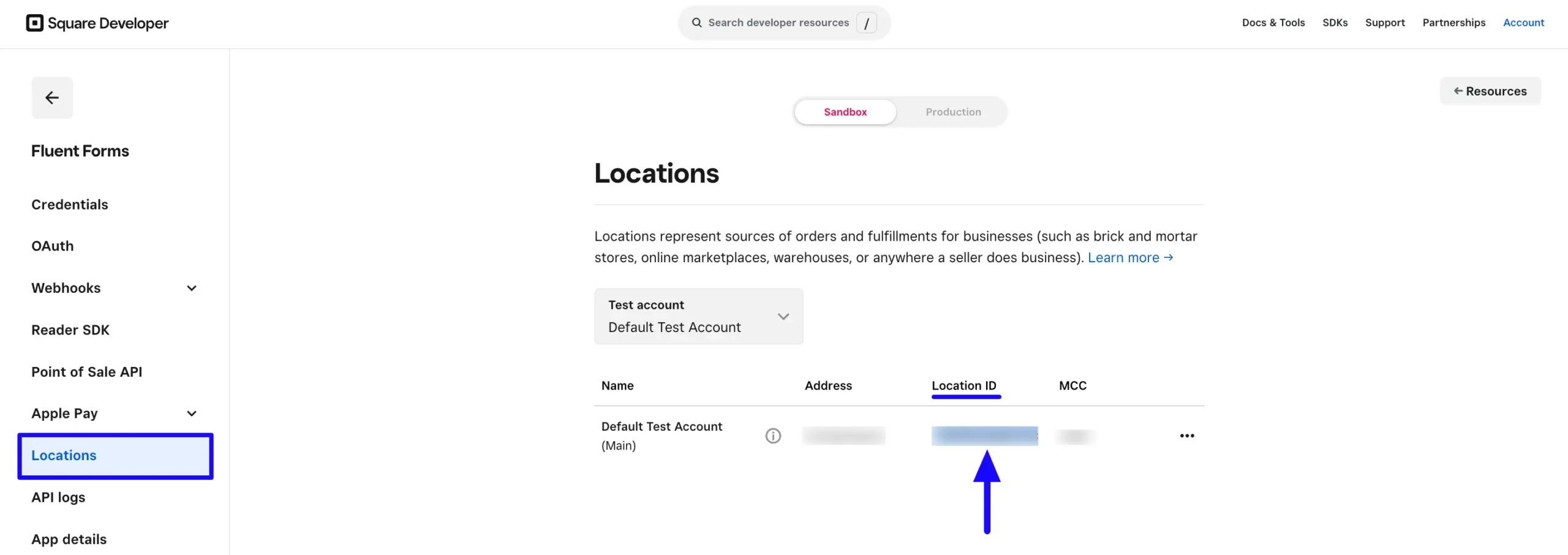Image resolution: width=1568 pixels, height=555 pixels.
Task: Open Docs & Tools menu
Action: click(x=1273, y=23)
